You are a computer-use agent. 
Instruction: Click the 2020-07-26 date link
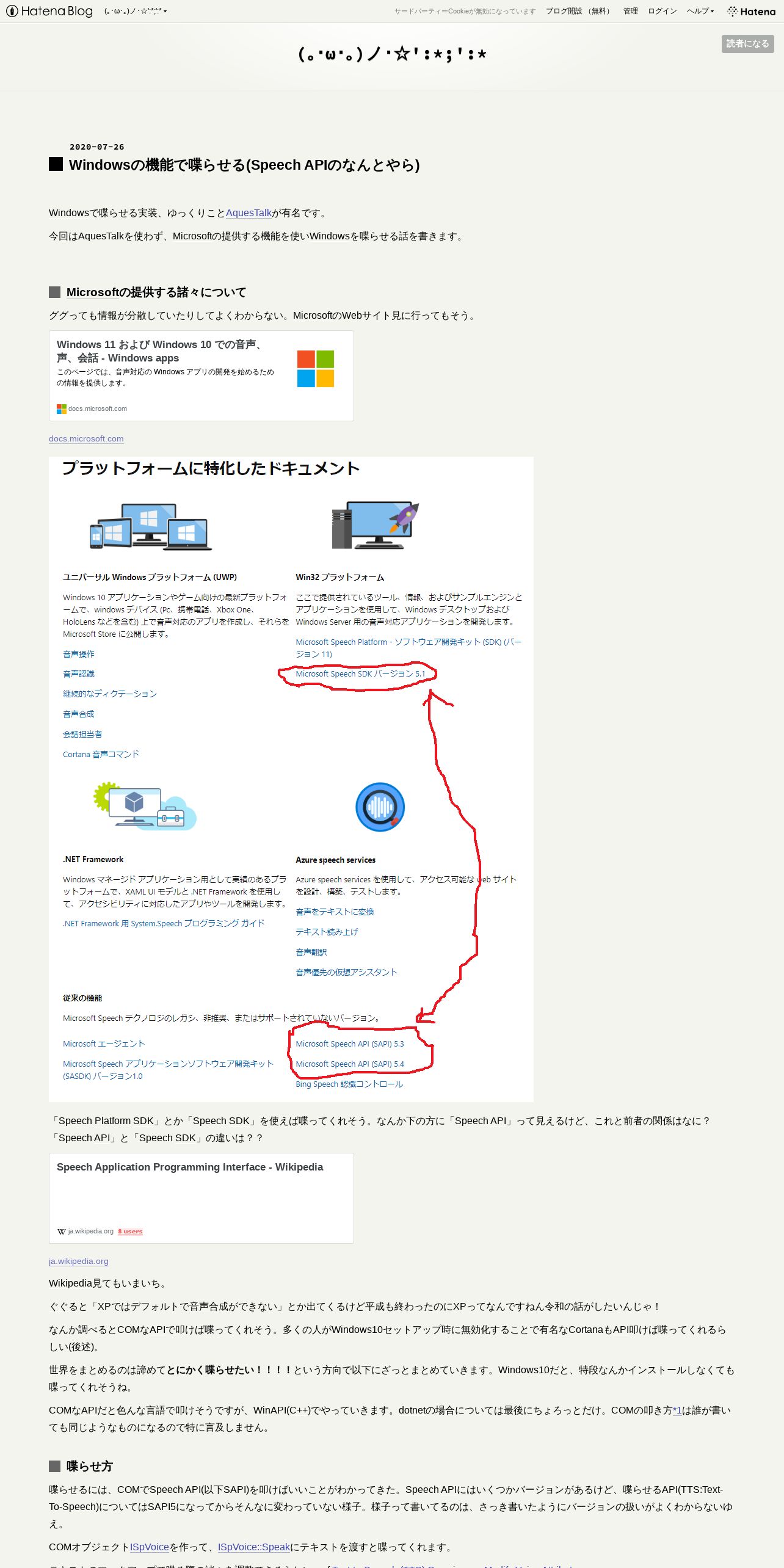coord(96,147)
